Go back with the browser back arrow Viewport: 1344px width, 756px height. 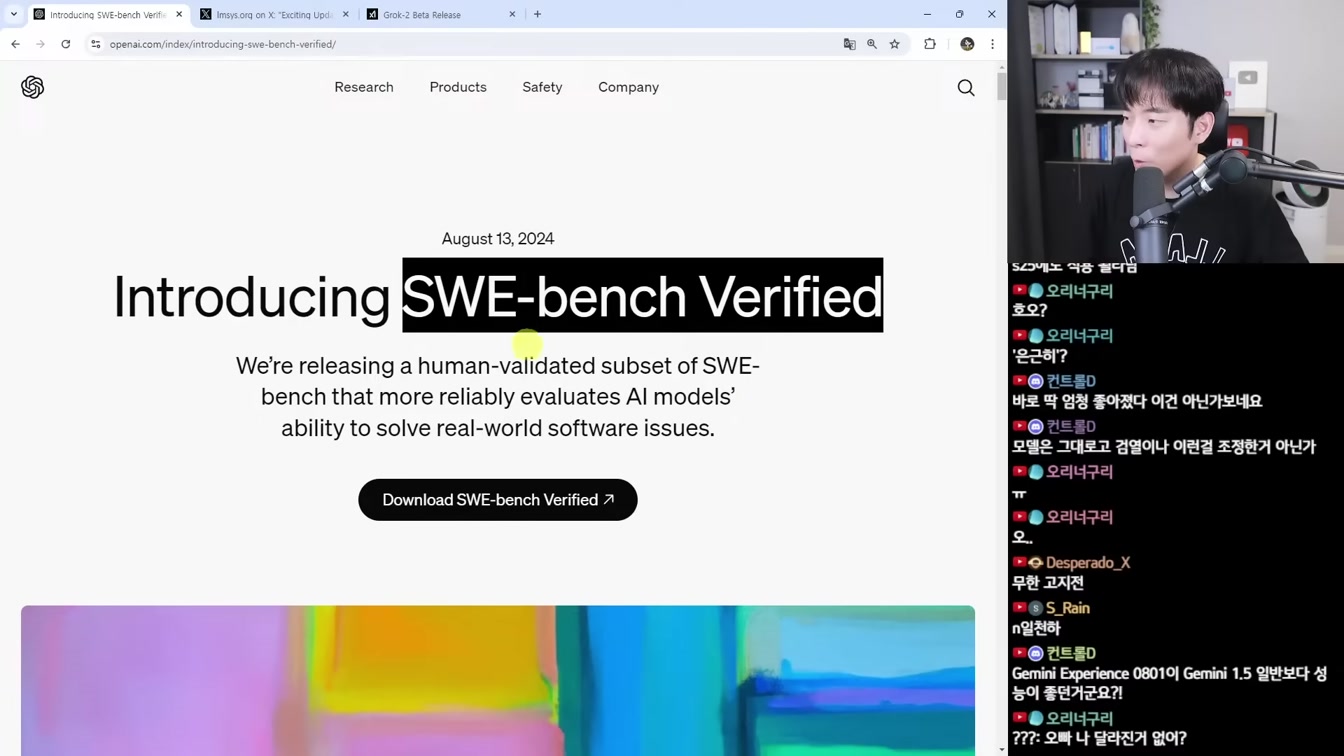pyautogui.click(x=15, y=44)
